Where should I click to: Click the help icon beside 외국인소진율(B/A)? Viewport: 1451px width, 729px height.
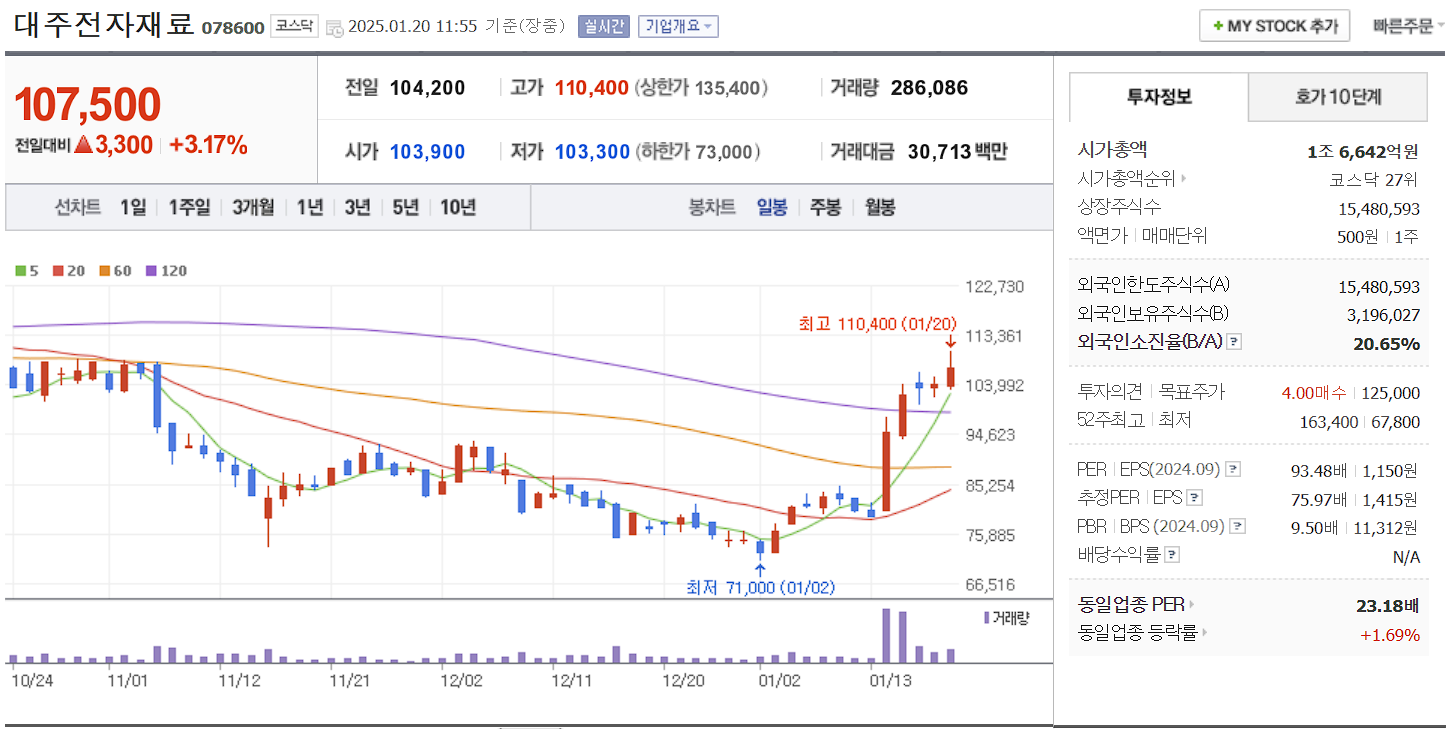coord(1234,343)
